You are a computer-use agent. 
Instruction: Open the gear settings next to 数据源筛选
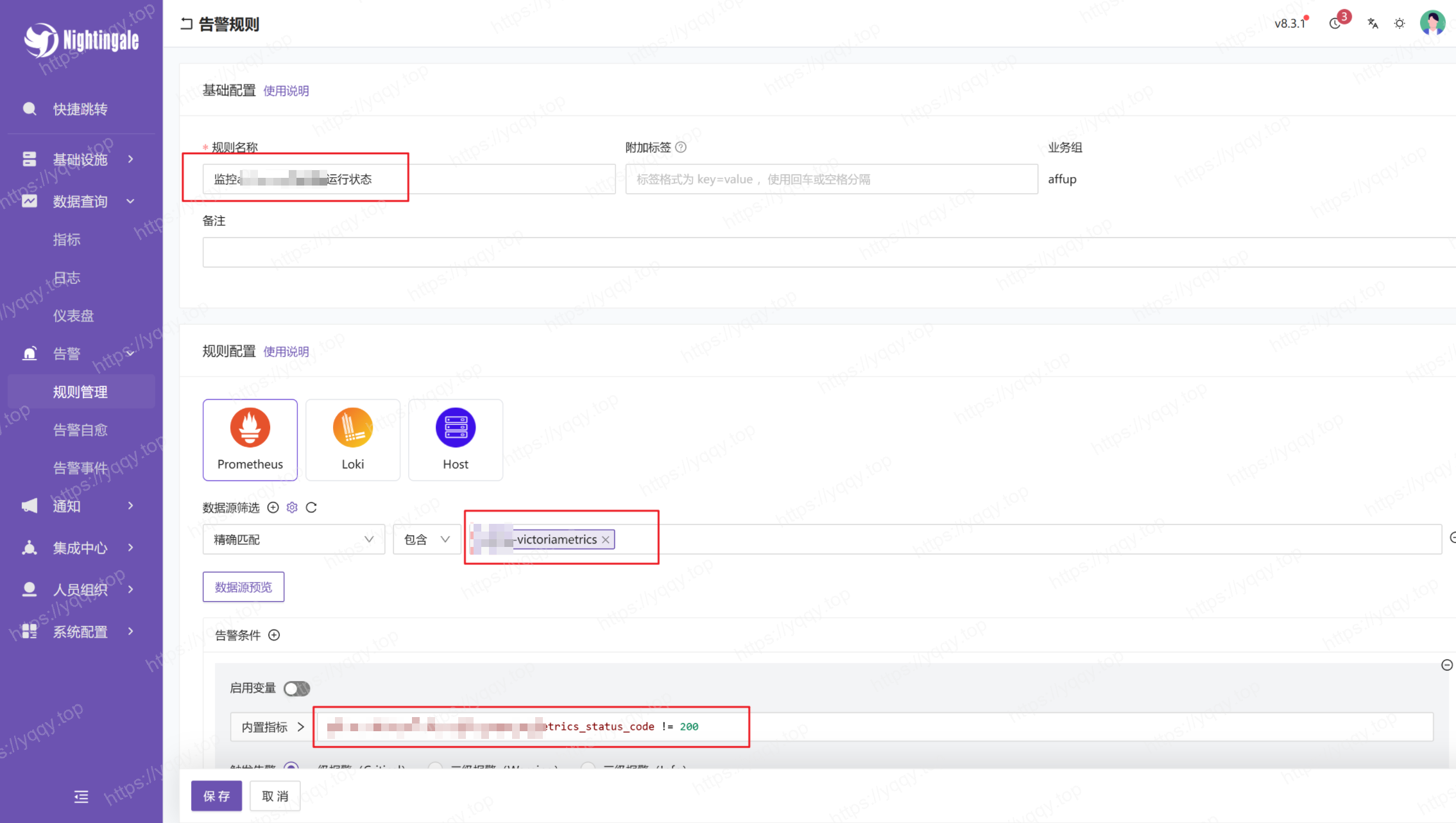(292, 507)
